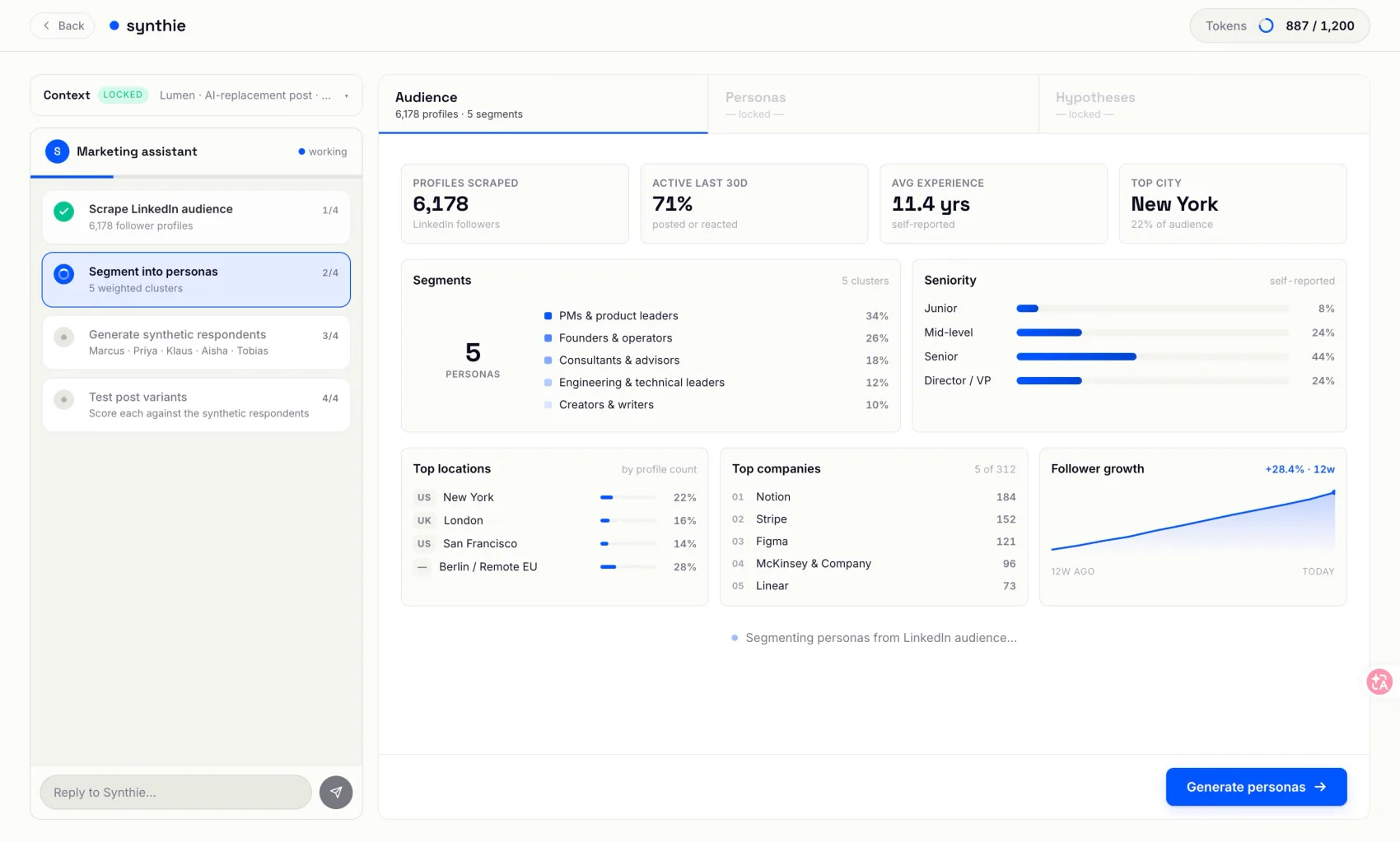The height and width of the screenshot is (842, 1400).
Task: Click the pending dot on Generate synthetic respondents
Action: [x=63, y=337]
